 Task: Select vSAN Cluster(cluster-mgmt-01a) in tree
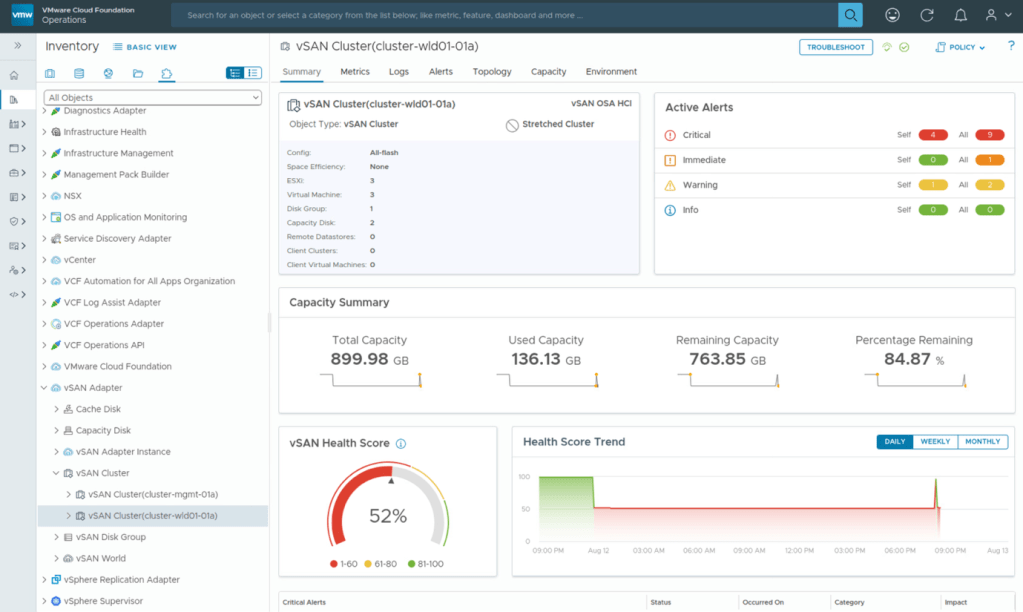coord(152,494)
